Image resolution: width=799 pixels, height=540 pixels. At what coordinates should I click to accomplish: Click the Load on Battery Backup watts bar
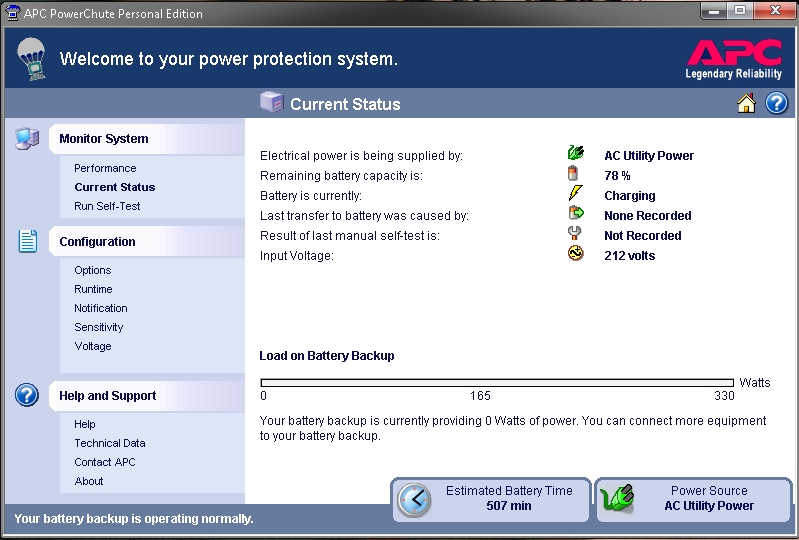[x=497, y=383]
